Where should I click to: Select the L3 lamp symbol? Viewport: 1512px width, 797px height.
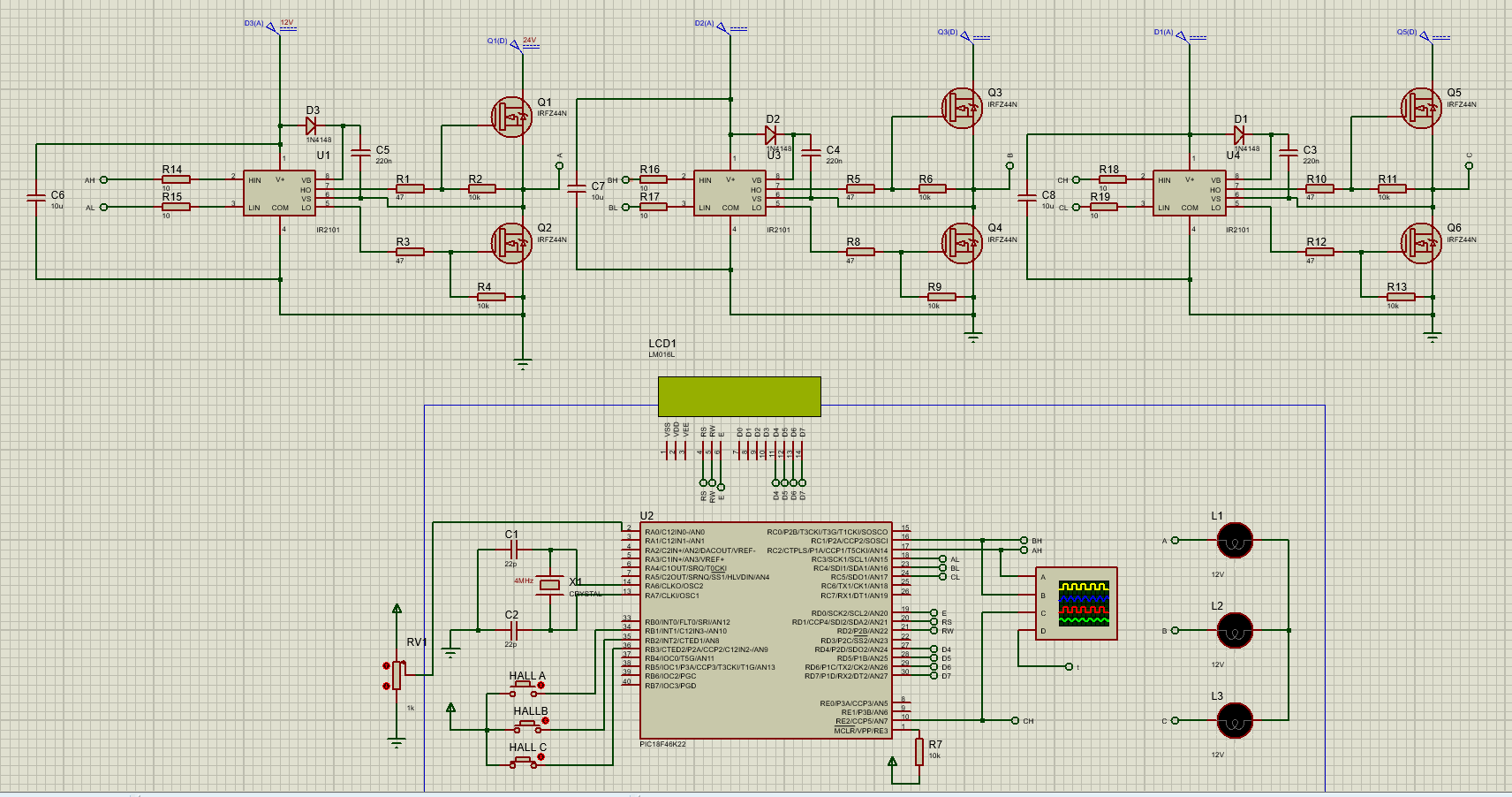[x=1235, y=721]
